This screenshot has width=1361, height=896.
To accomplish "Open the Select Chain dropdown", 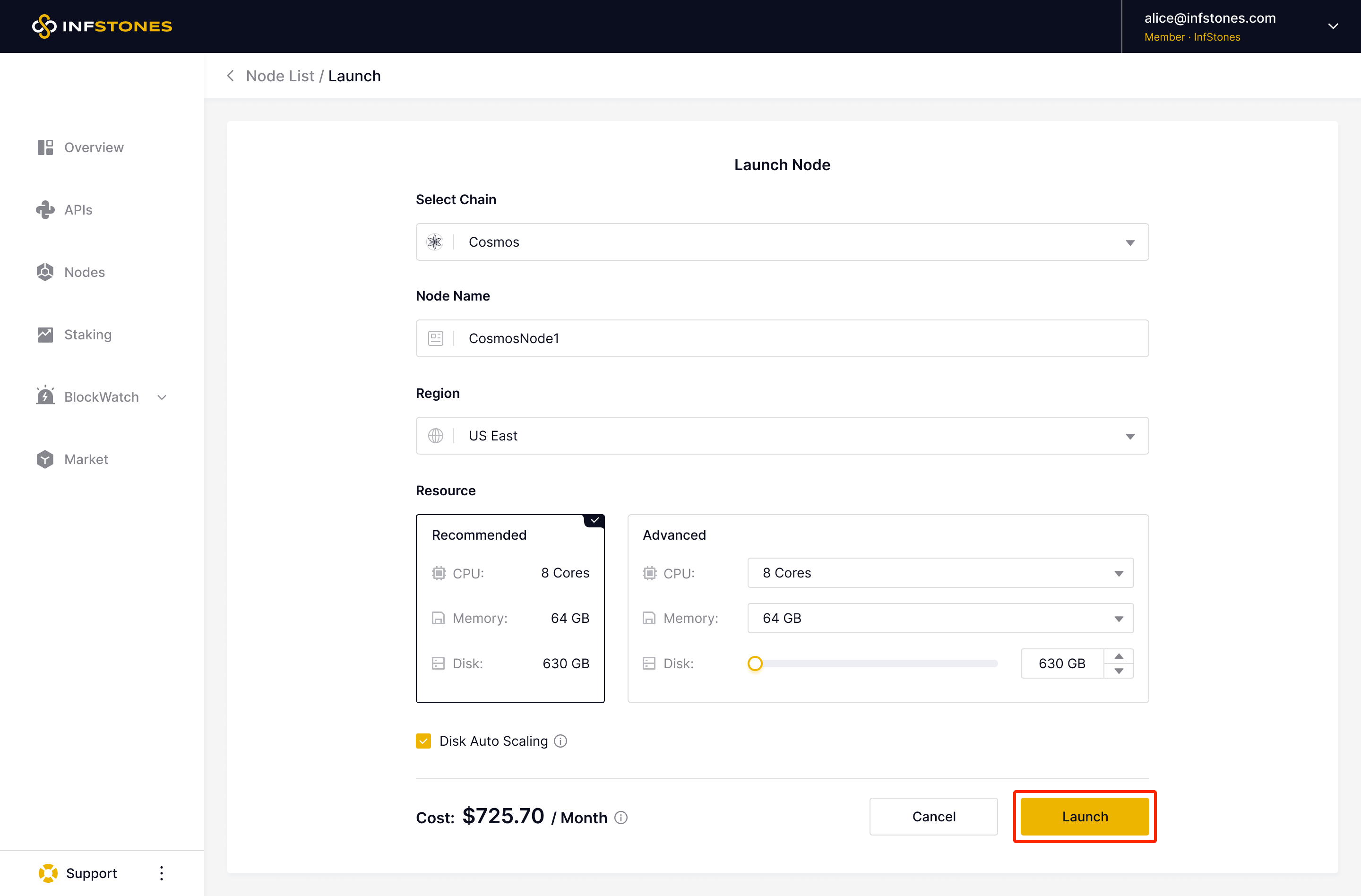I will click(782, 242).
